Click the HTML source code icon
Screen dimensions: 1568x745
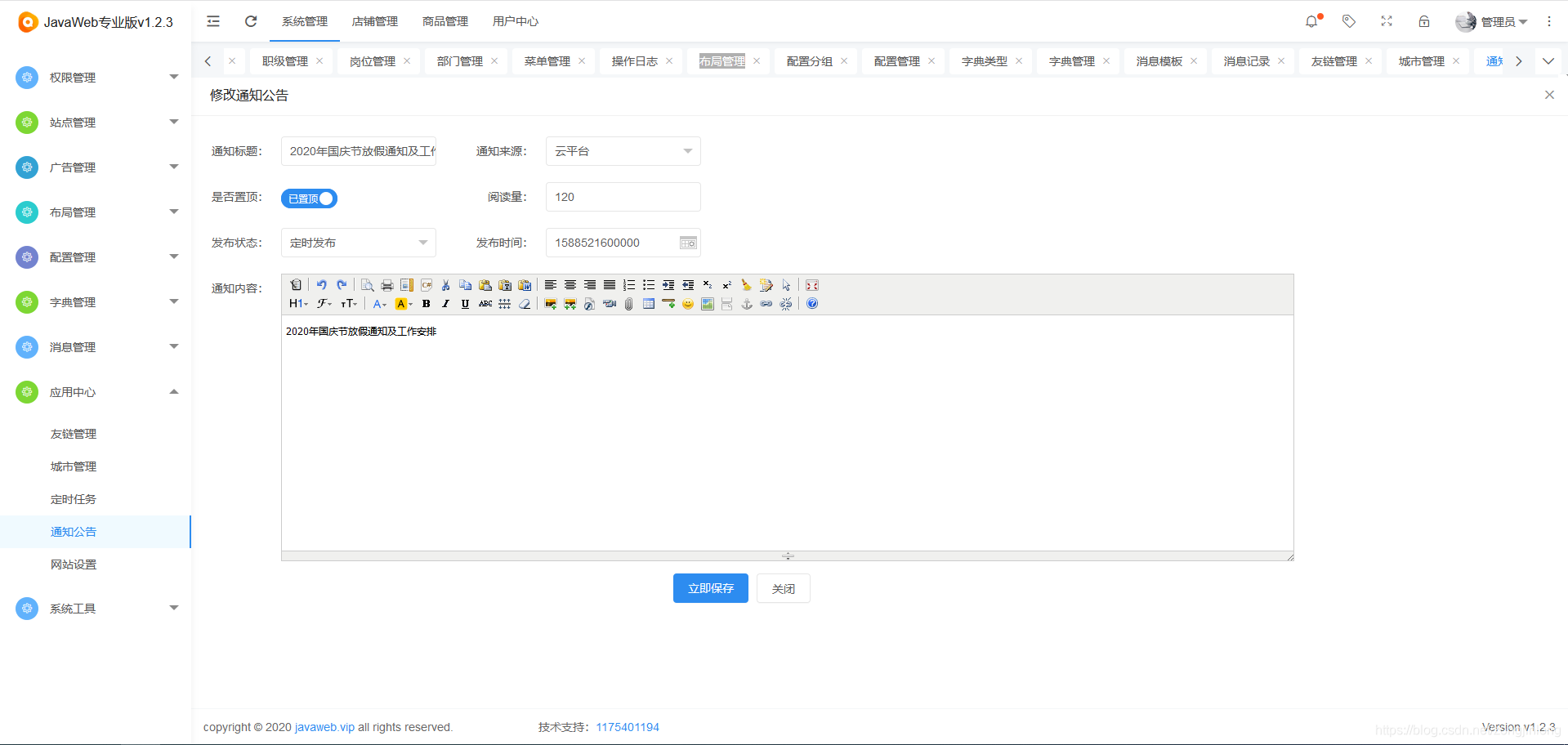tap(296, 285)
